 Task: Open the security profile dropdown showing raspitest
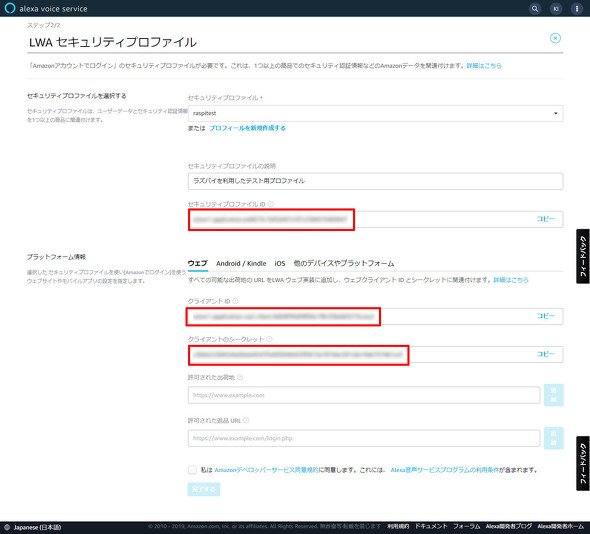click(x=375, y=113)
